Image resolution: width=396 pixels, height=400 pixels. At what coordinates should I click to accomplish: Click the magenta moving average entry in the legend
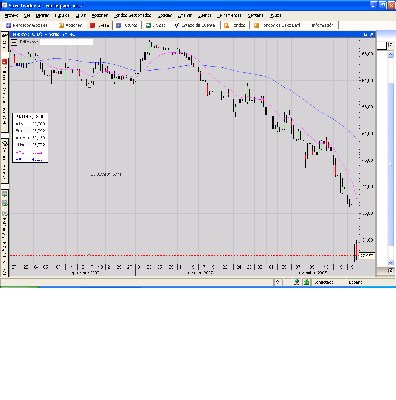click(x=29, y=153)
